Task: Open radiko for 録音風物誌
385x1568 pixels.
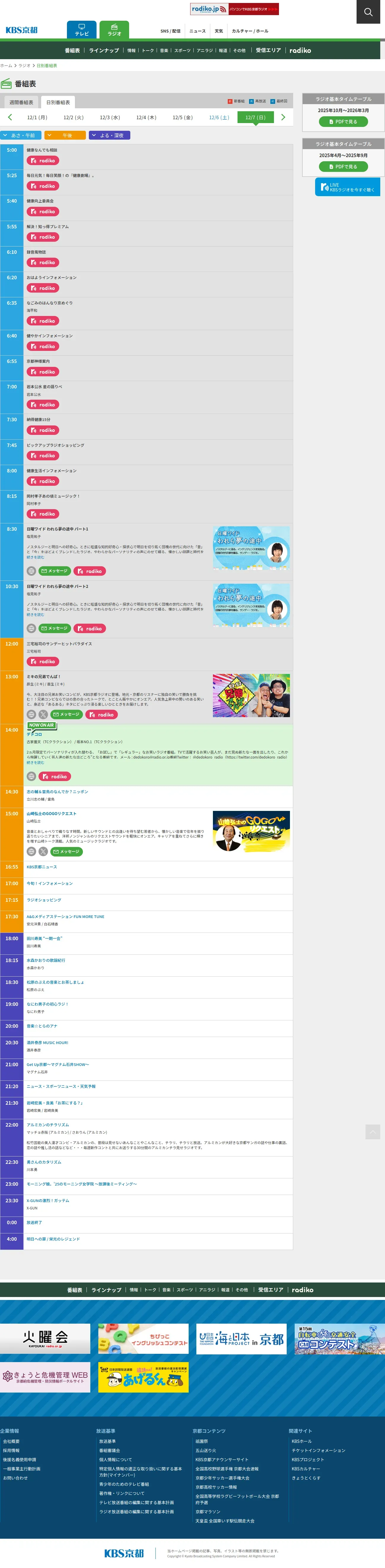Action: click(43, 262)
